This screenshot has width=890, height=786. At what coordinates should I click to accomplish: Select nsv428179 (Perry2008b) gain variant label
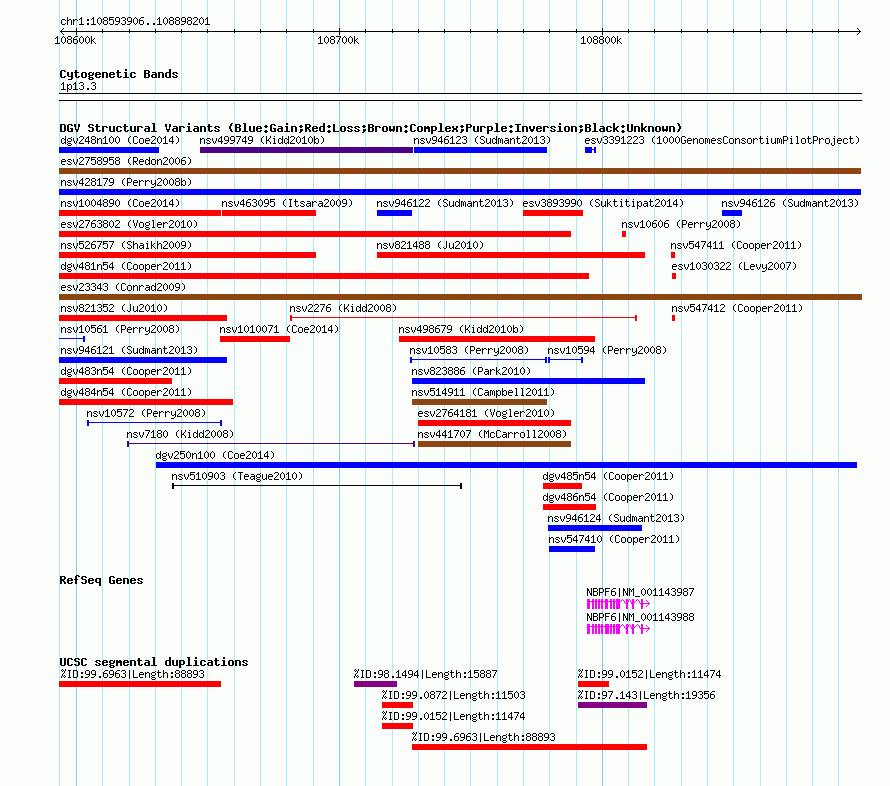[126, 182]
